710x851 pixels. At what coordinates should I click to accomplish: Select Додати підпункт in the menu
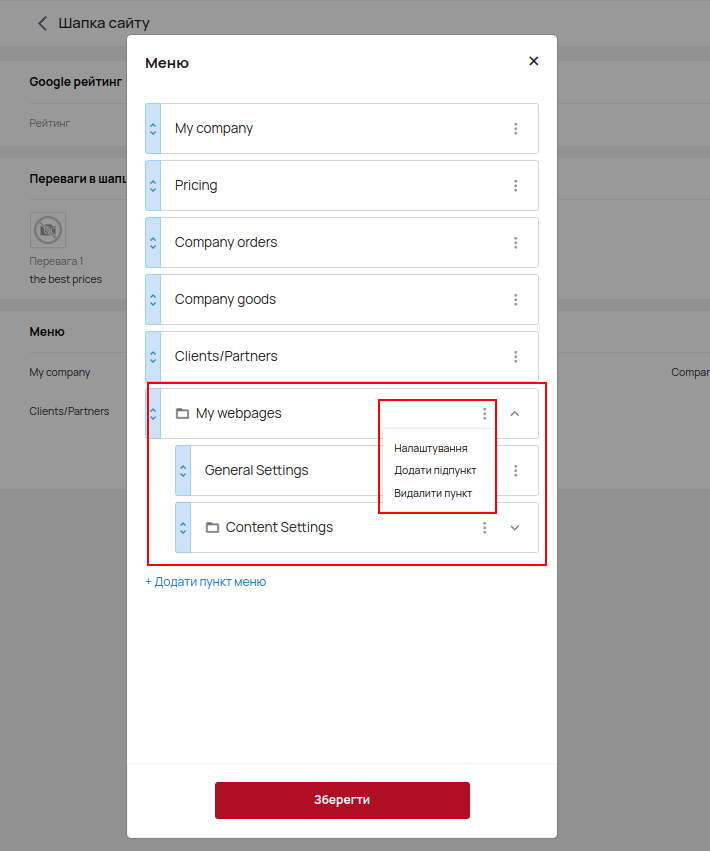coord(435,471)
